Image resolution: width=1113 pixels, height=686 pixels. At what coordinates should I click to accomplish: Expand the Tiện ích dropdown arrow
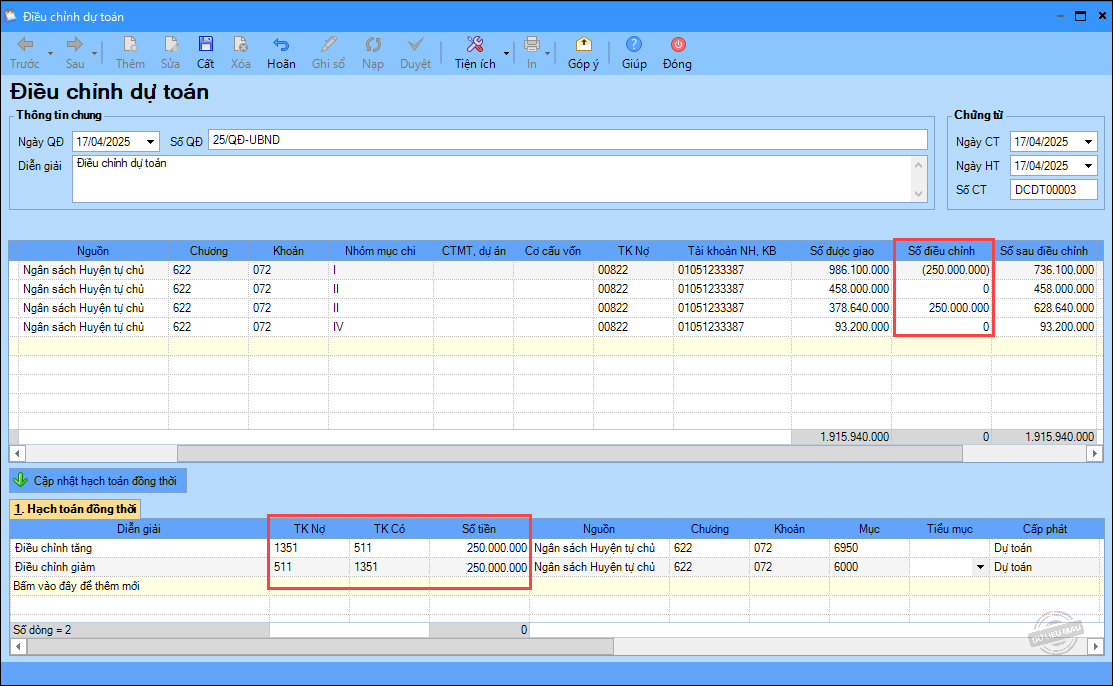(506, 52)
